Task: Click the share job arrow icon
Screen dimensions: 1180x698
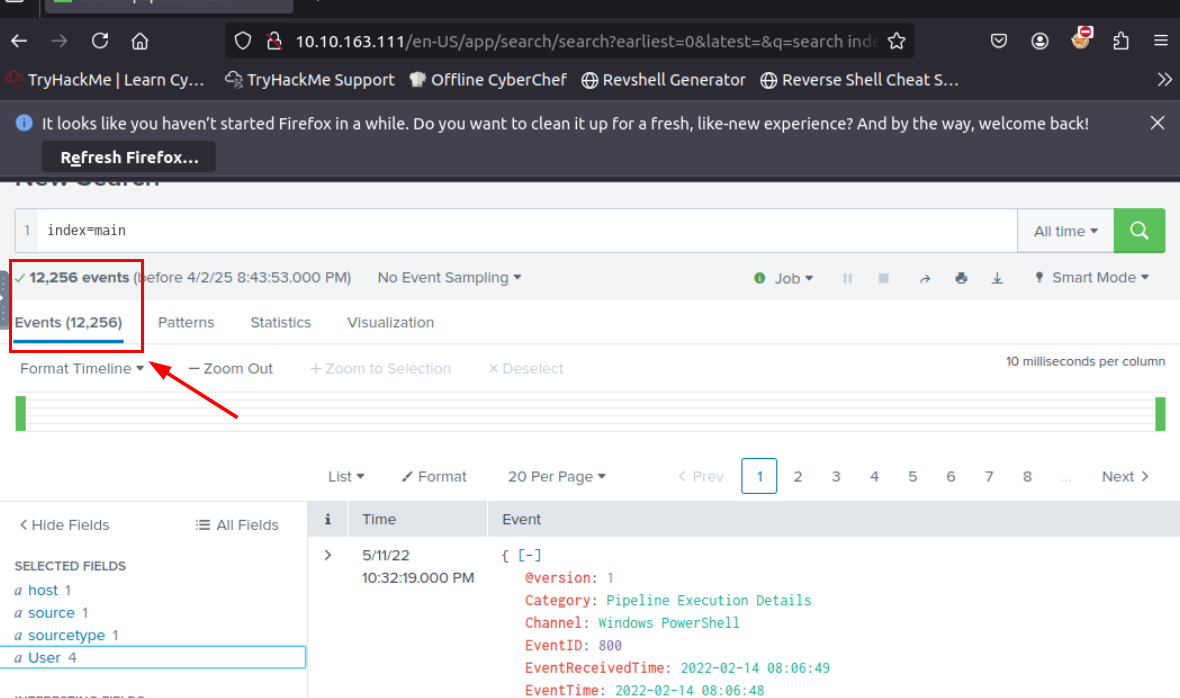Action: [925, 278]
